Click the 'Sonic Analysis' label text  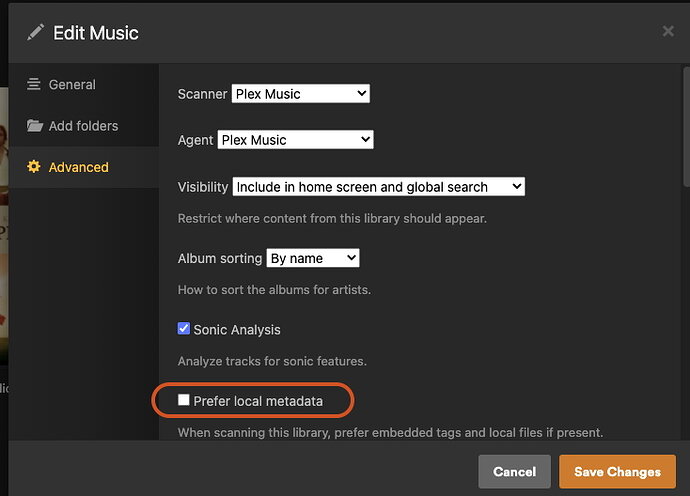237,330
